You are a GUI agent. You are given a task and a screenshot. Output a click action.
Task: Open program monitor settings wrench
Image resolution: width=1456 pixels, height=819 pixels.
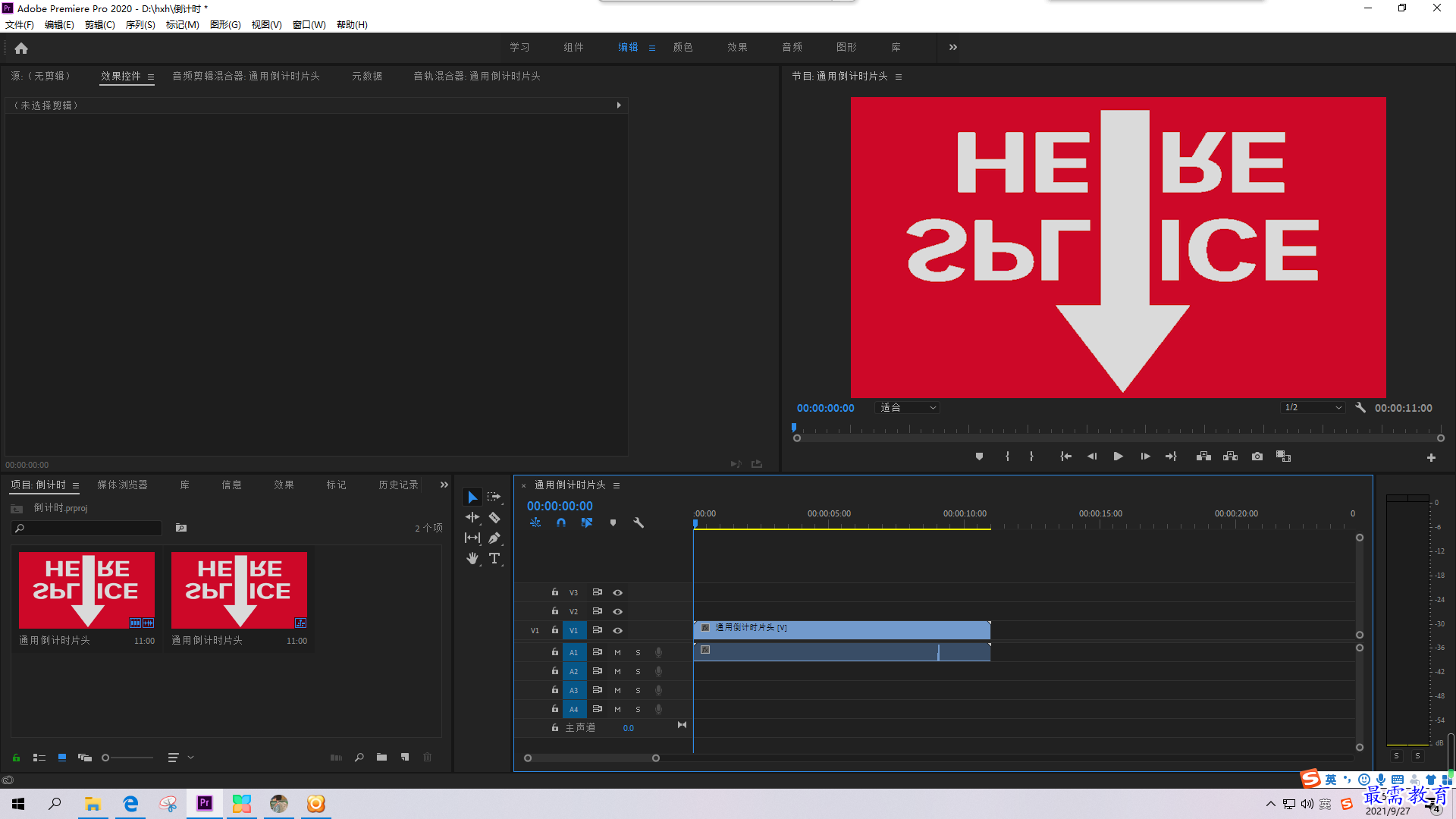pos(1360,407)
